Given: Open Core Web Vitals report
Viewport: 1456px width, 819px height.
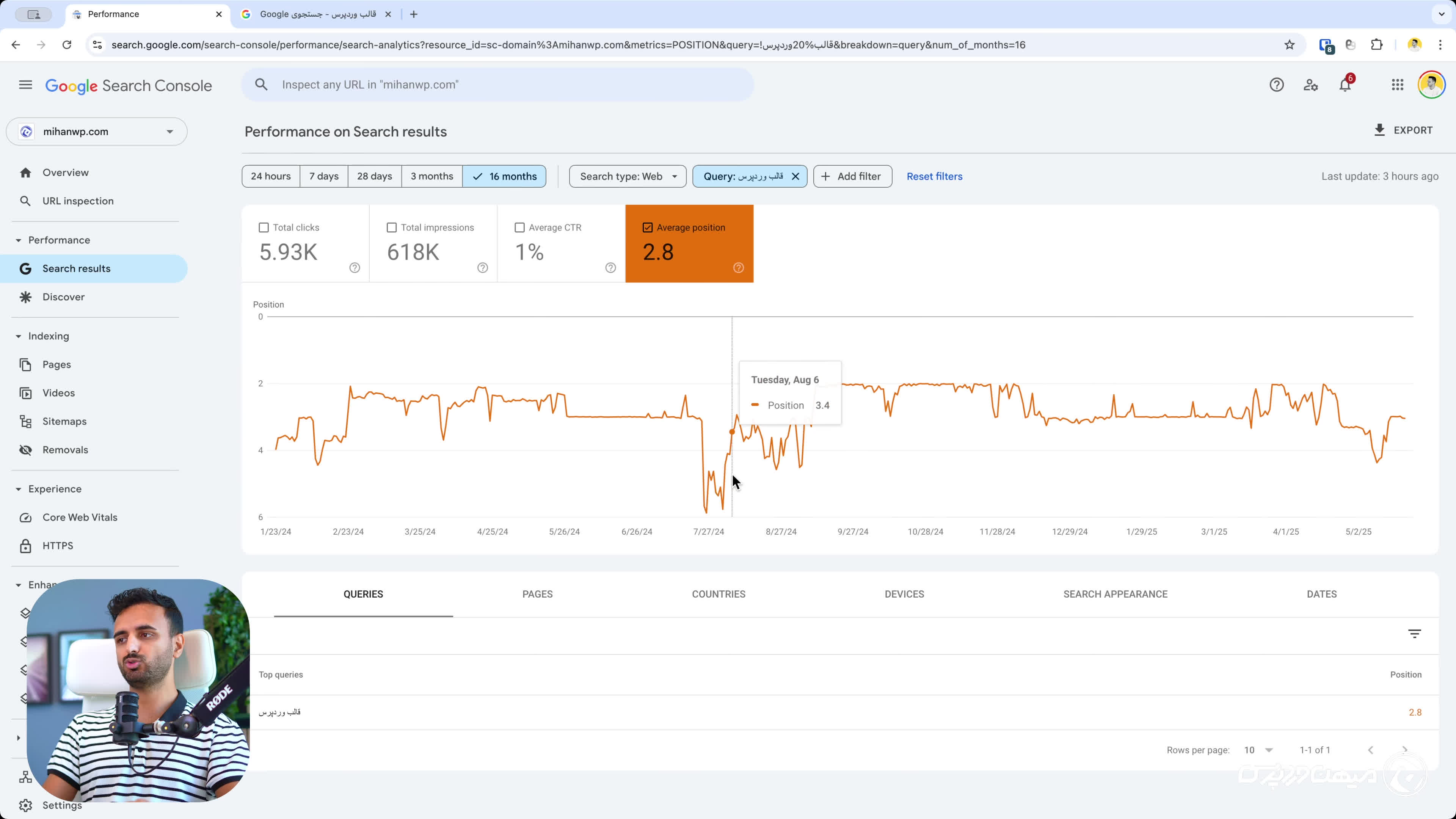Looking at the screenshot, I should 80,517.
